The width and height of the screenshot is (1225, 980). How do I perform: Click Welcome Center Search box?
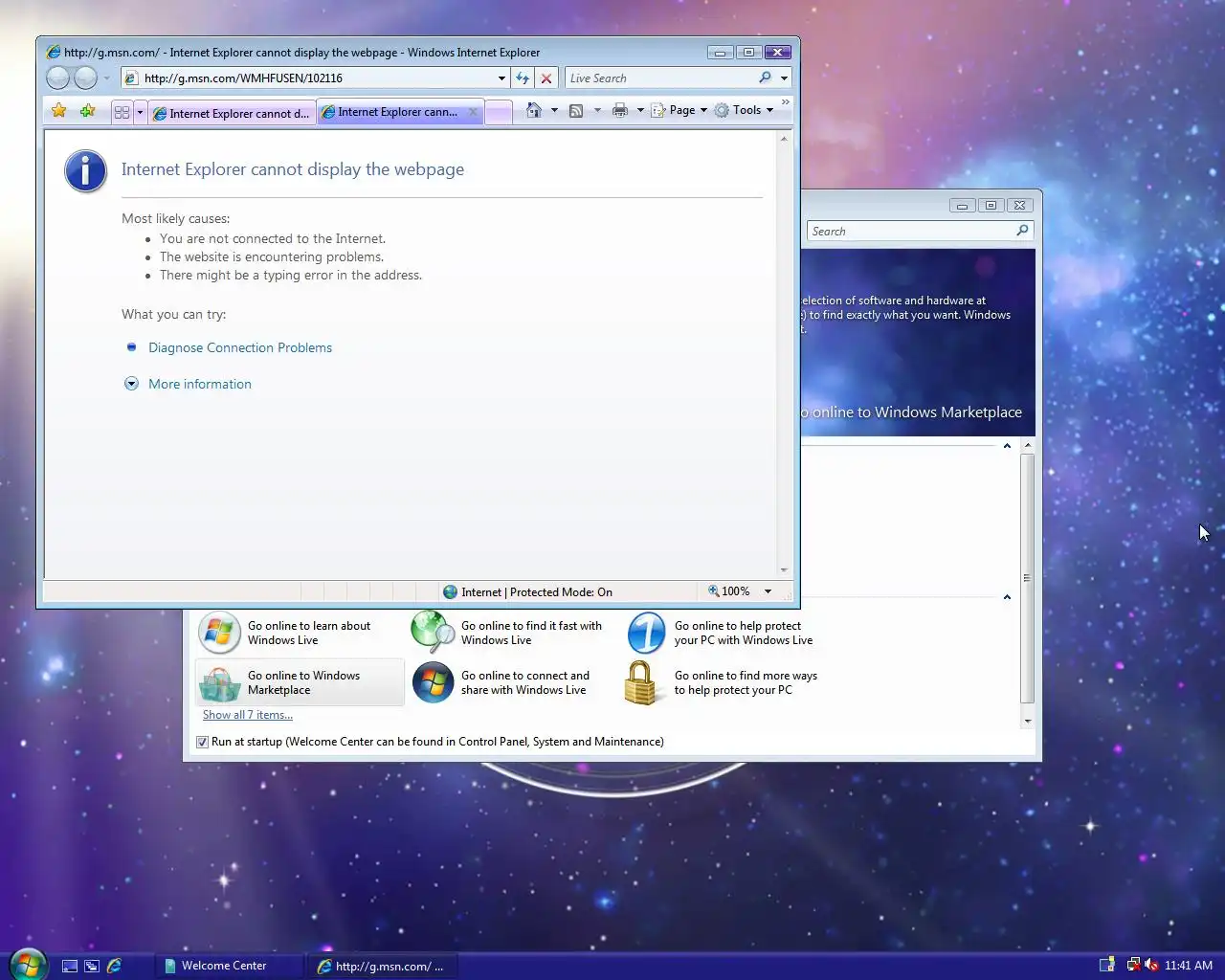tap(911, 231)
